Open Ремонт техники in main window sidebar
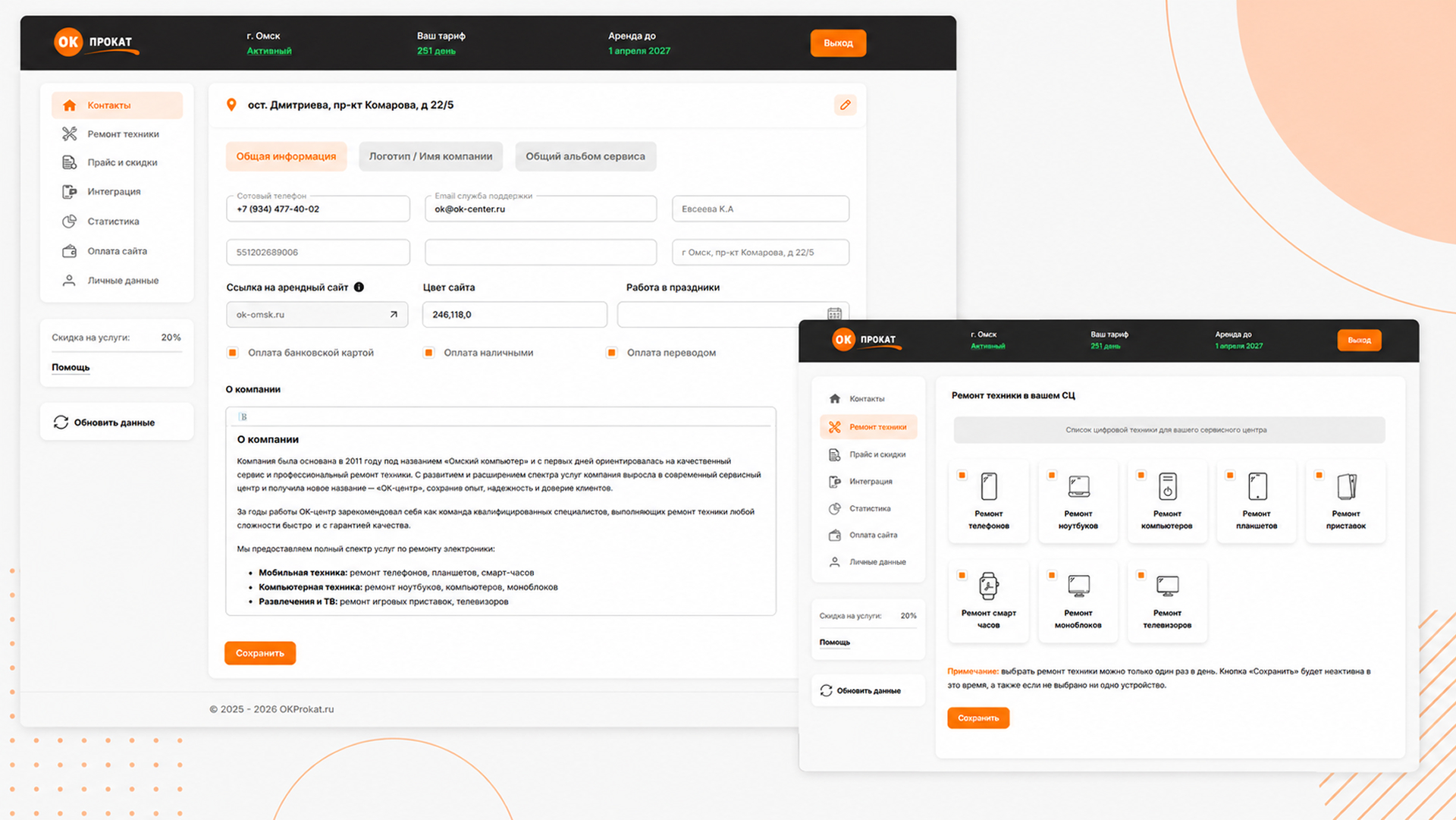The width and height of the screenshot is (1456, 820). [117, 134]
